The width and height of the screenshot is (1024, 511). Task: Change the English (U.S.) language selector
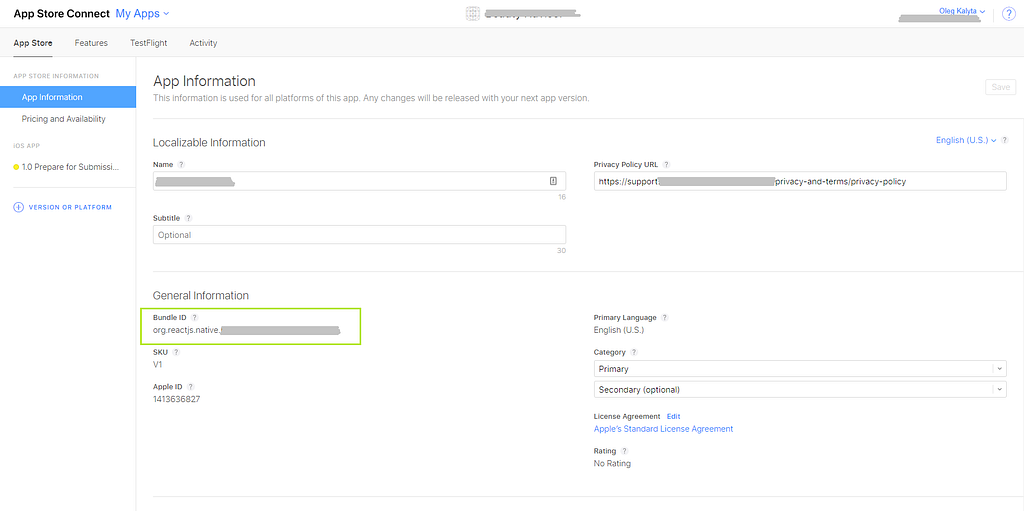pyautogui.click(x=965, y=140)
